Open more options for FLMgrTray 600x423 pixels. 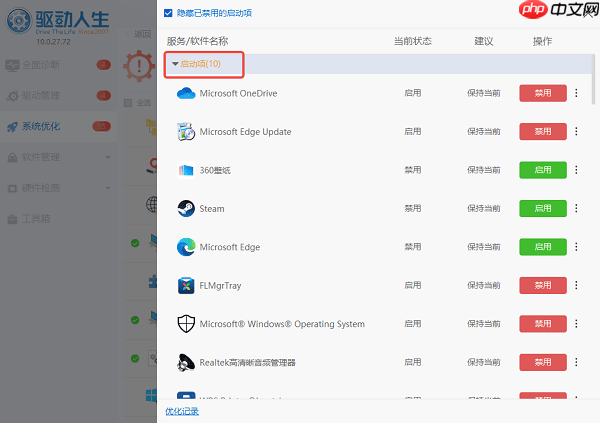(576, 285)
